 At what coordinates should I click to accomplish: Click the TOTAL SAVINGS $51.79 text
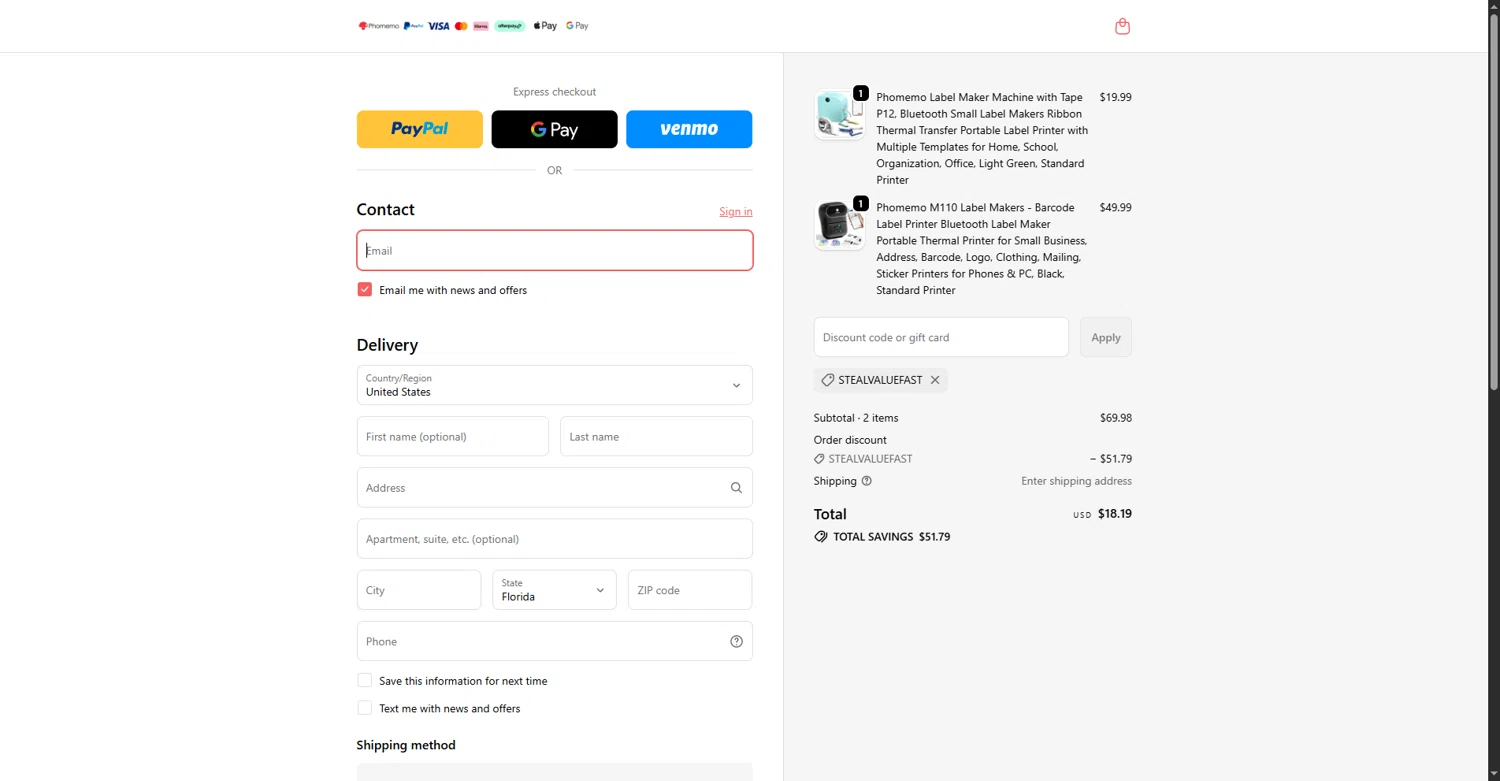click(x=891, y=537)
